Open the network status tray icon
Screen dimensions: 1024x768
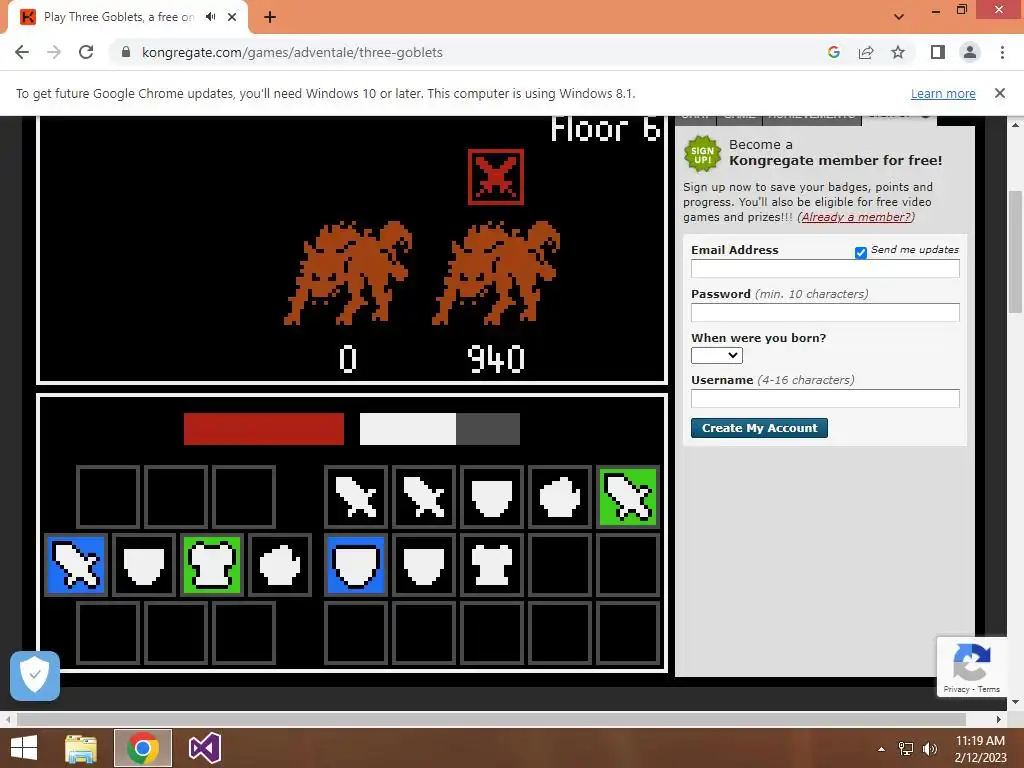(906, 749)
